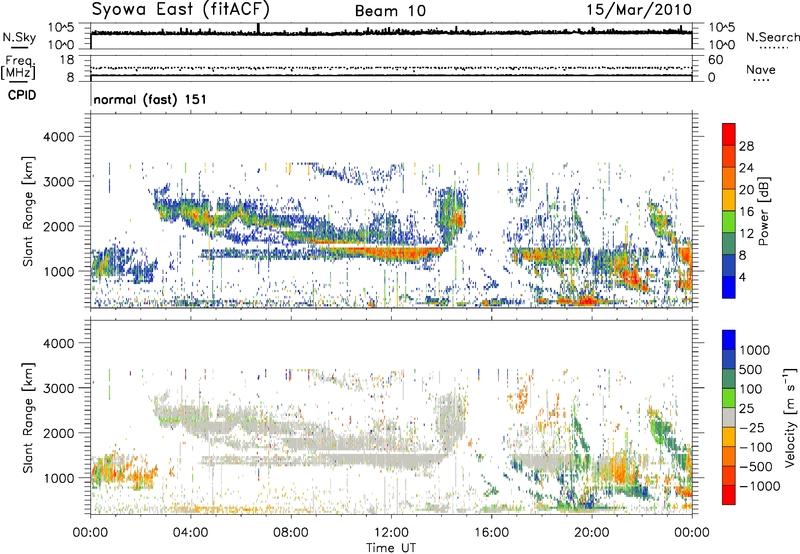Viewport: 800px width, 554px height.
Task: Click the bright blue top segment of velocity colorbar
Action: [x=729, y=340]
